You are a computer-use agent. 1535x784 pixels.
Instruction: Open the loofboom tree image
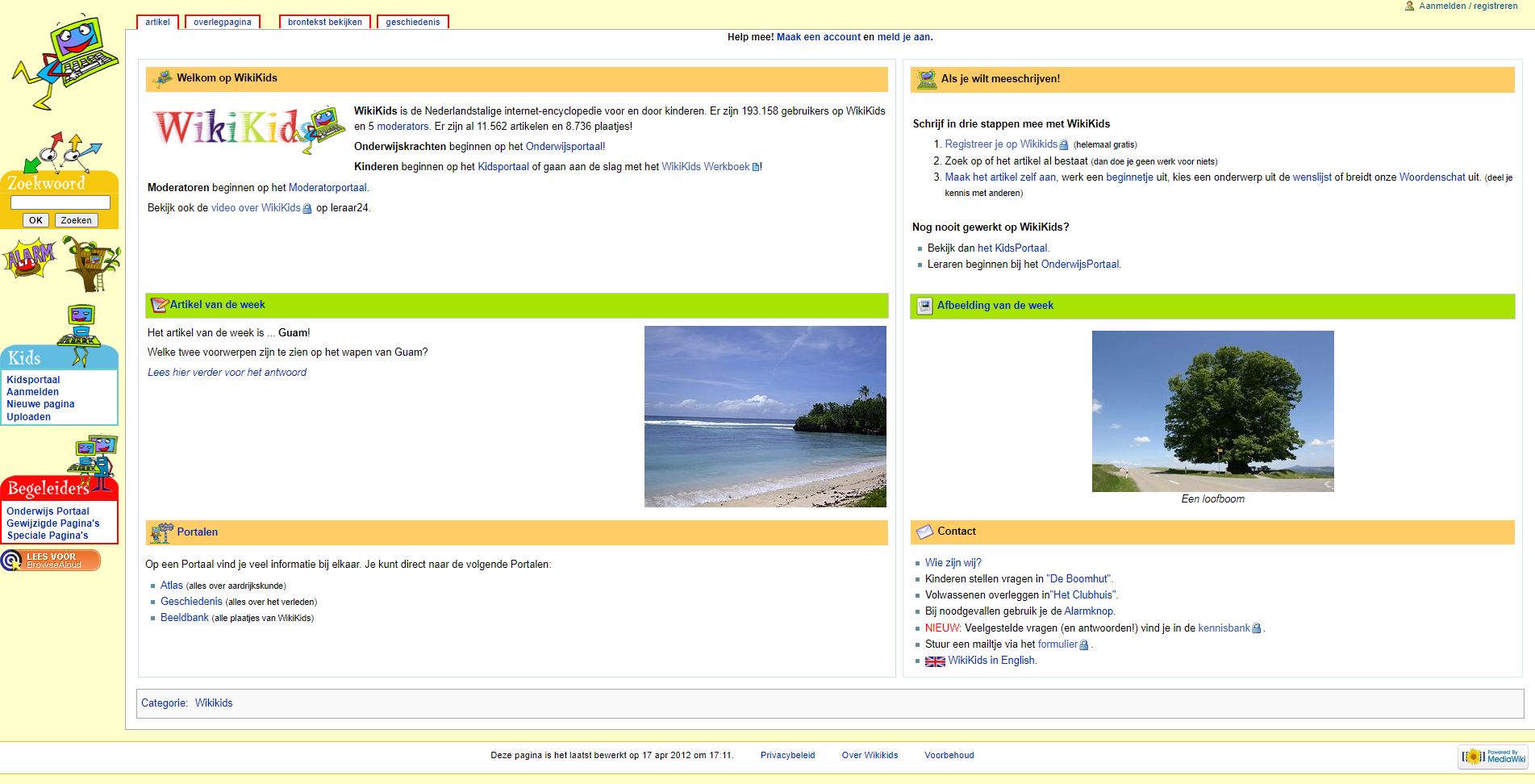coord(1213,411)
